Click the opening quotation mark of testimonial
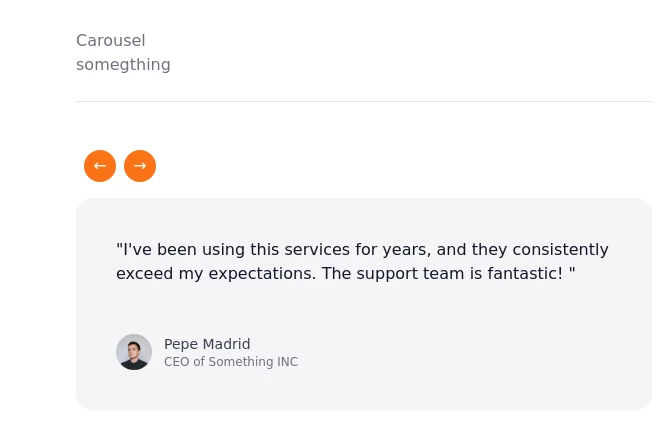The width and height of the screenshot is (672, 431). (x=119, y=247)
